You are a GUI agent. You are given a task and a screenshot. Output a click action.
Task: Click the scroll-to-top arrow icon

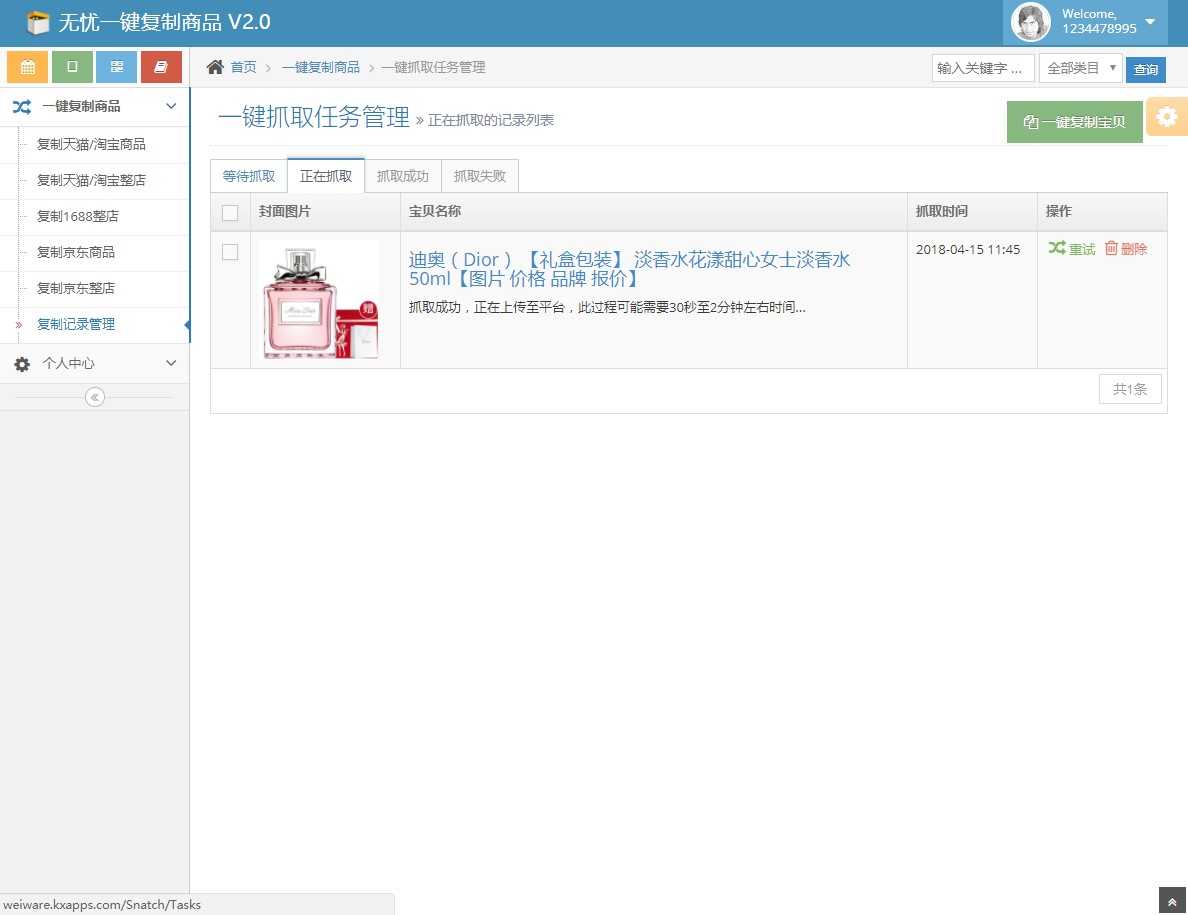(1172, 901)
